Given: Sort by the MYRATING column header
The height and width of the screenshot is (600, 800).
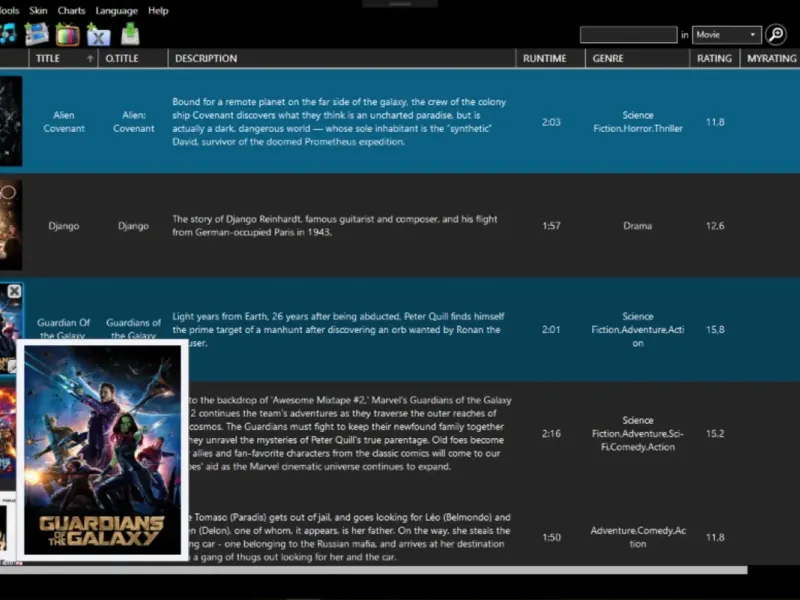Looking at the screenshot, I should (771, 59).
